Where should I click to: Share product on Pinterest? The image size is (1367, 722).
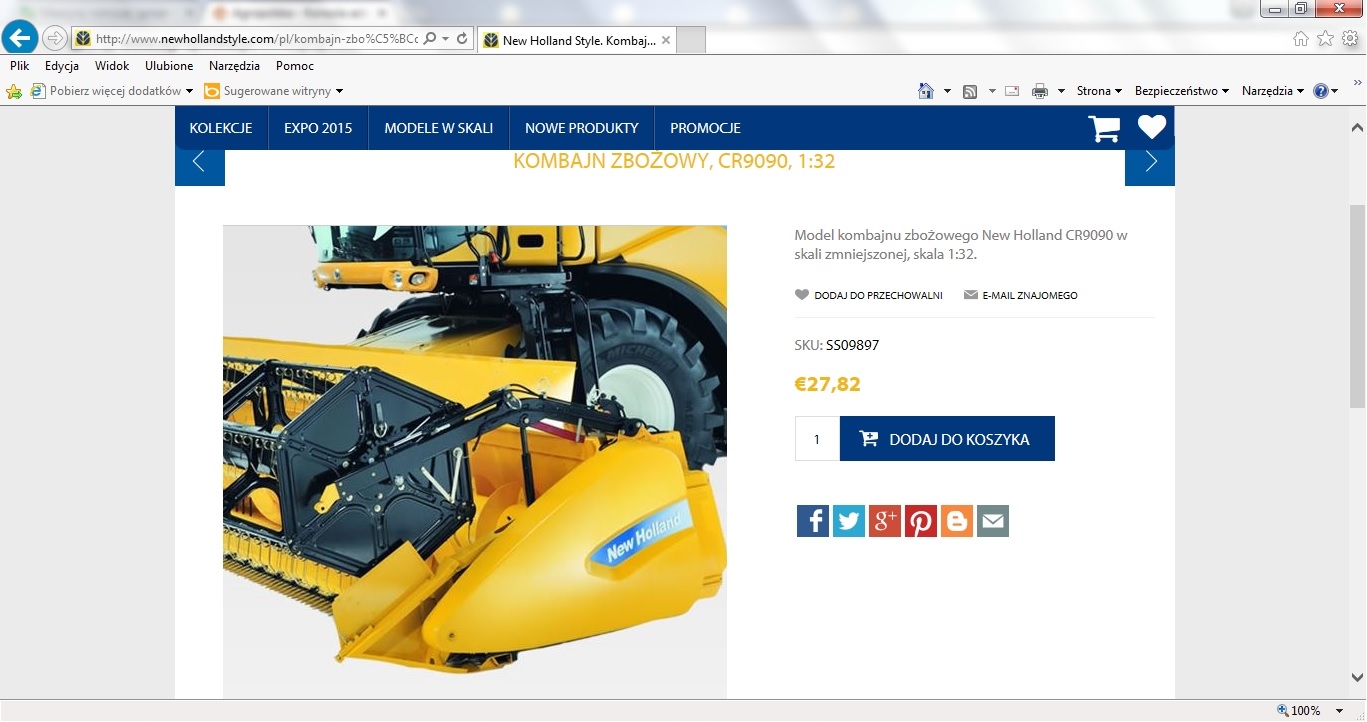point(921,521)
